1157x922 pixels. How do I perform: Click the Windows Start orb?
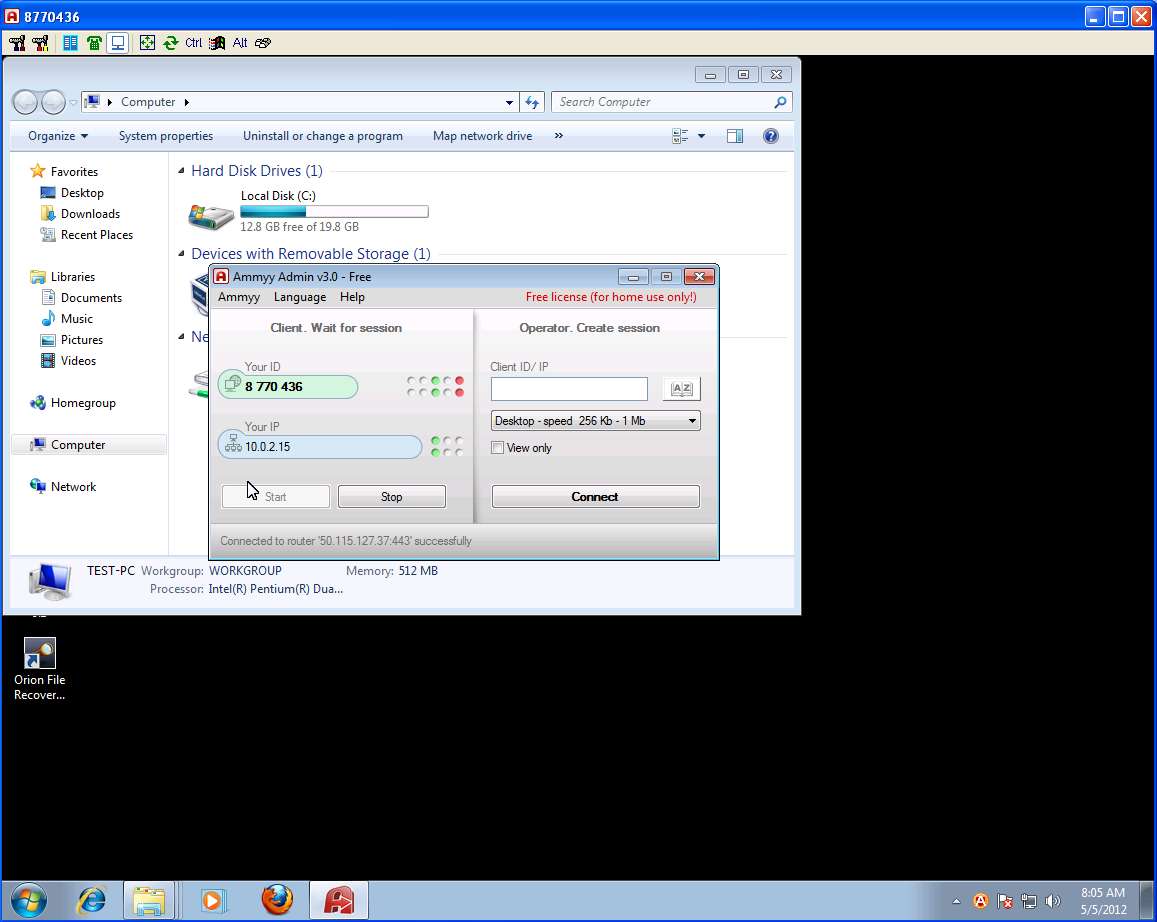coord(30,901)
